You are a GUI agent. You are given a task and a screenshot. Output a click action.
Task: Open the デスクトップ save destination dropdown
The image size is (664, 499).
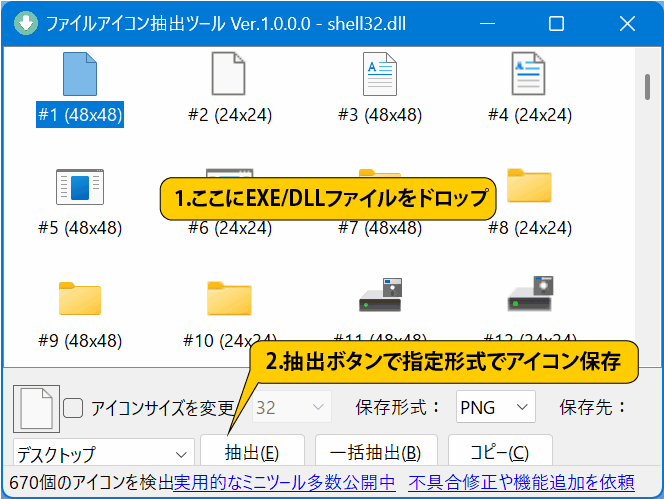pyautogui.click(x=104, y=452)
